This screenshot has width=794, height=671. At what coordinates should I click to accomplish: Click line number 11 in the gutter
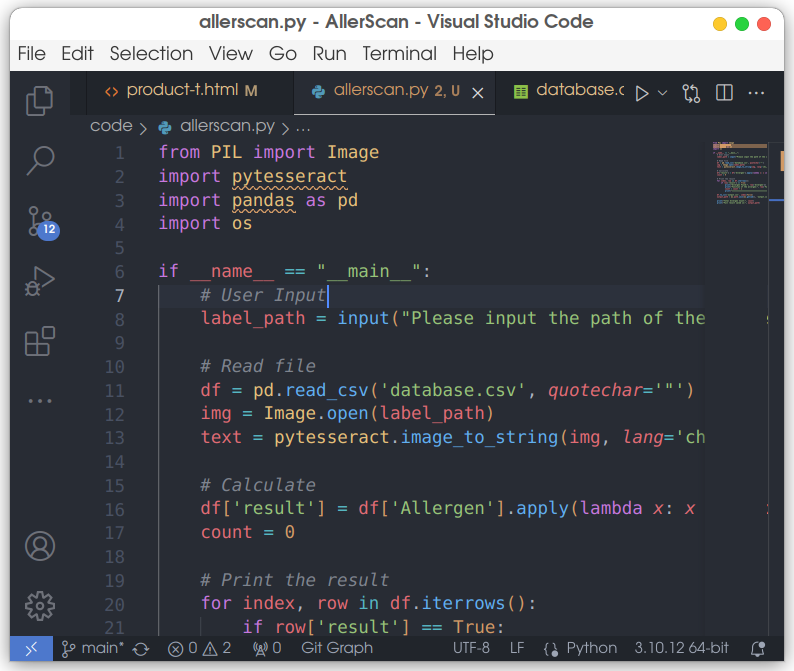pyautogui.click(x=114, y=391)
